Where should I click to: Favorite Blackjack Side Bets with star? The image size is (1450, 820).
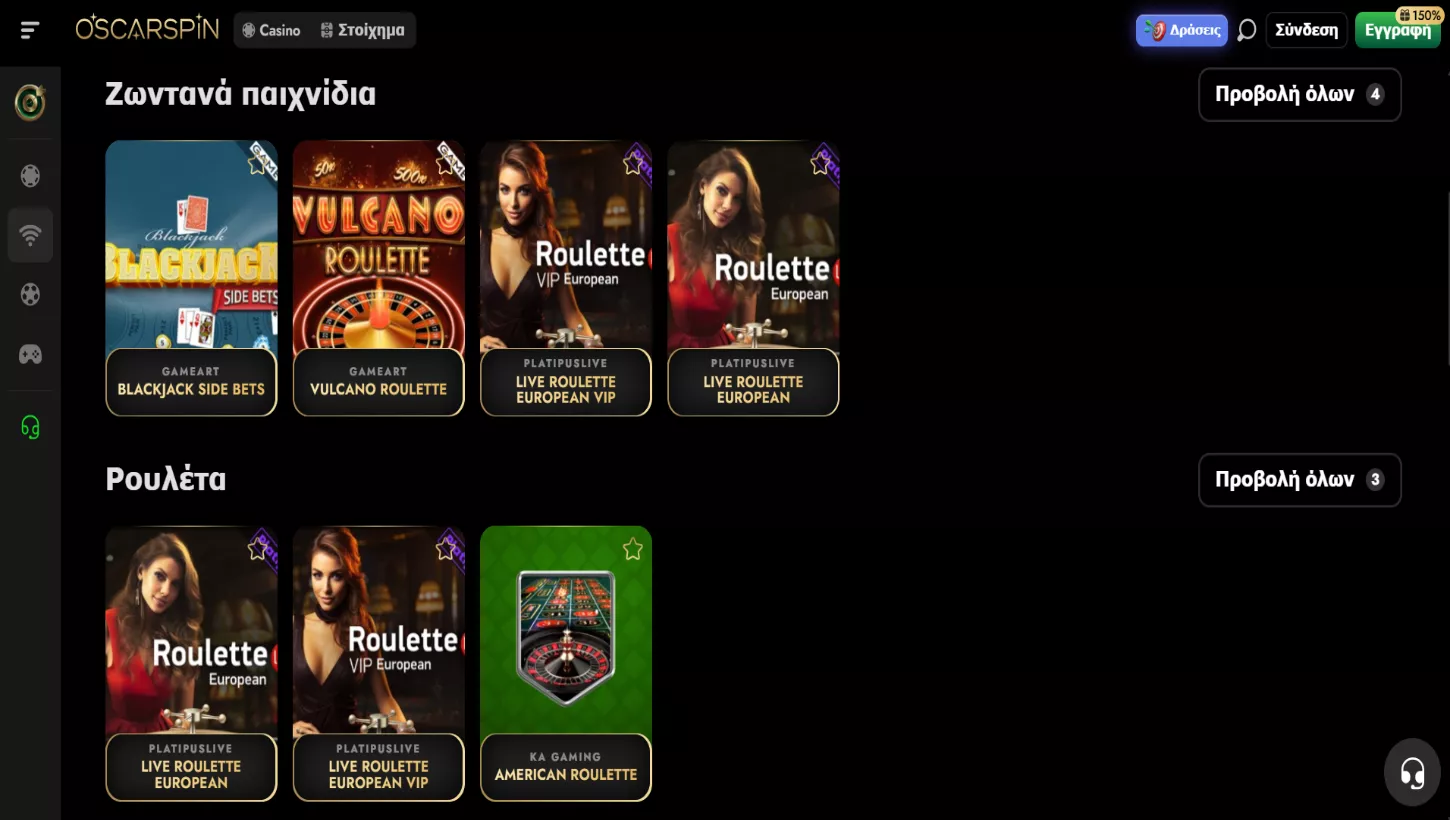pyautogui.click(x=258, y=163)
